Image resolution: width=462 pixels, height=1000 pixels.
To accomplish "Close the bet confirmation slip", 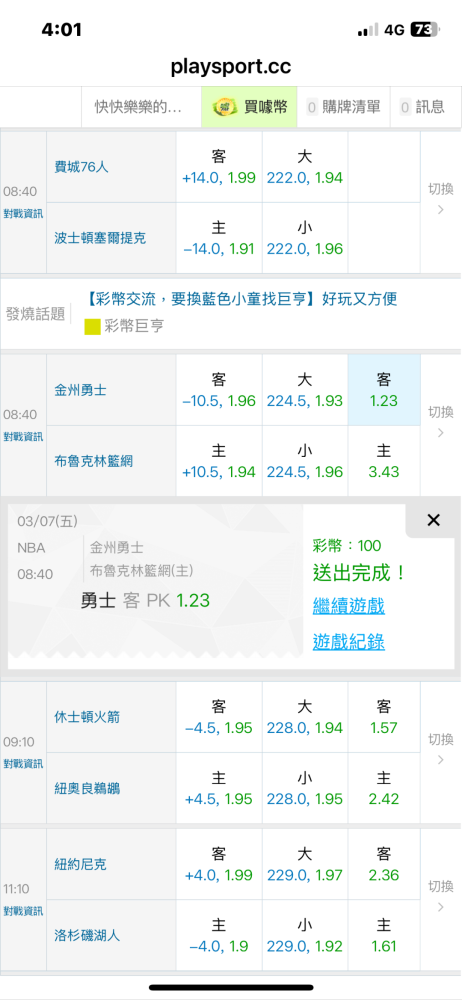I will (433, 520).
